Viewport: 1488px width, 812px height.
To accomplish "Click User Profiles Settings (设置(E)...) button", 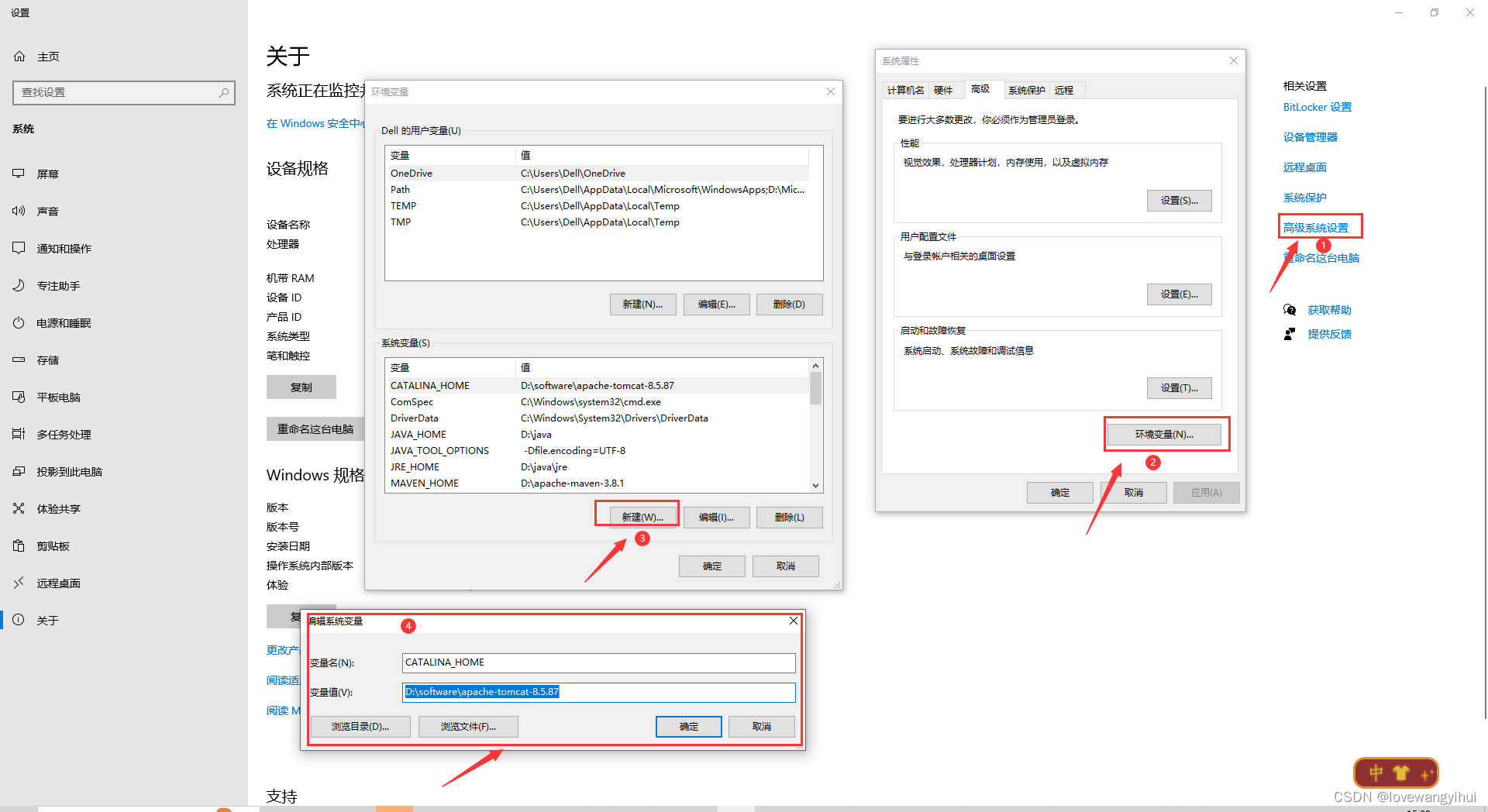I will point(1179,294).
